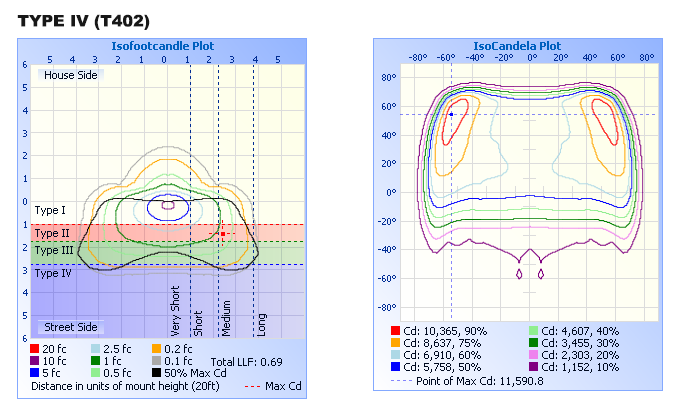The width and height of the screenshot is (680, 416).
Task: Click the IsoCandela Plot title
Action: point(516,46)
